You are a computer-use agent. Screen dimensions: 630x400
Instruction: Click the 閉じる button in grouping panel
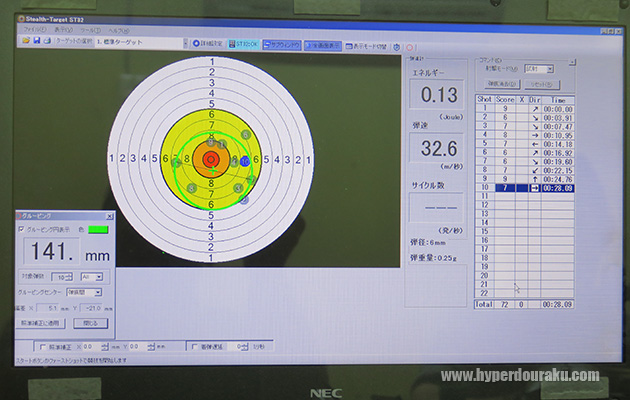pos(90,323)
